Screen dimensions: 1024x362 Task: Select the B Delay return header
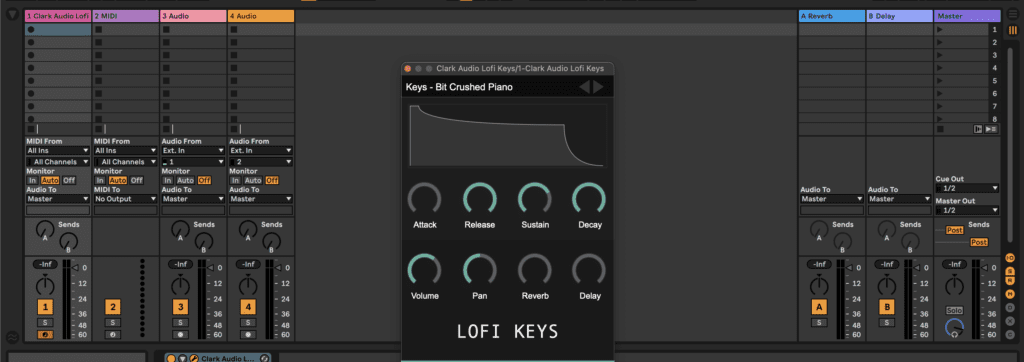point(900,16)
